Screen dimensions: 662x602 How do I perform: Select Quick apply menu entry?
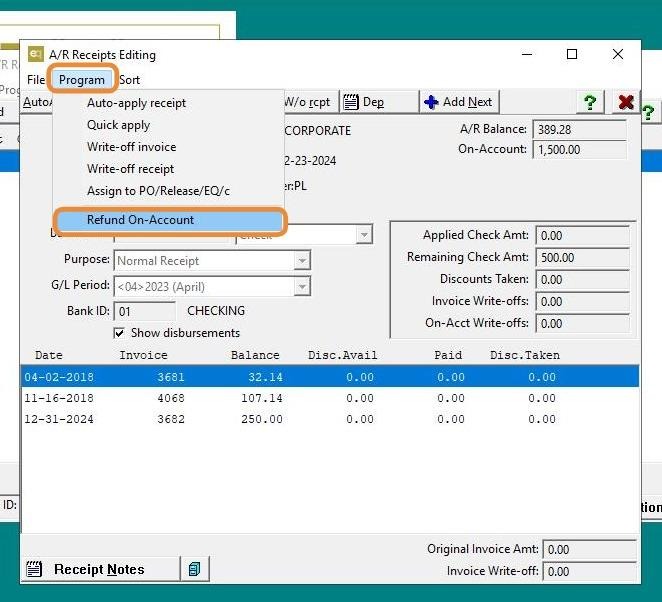pyautogui.click(x=118, y=125)
